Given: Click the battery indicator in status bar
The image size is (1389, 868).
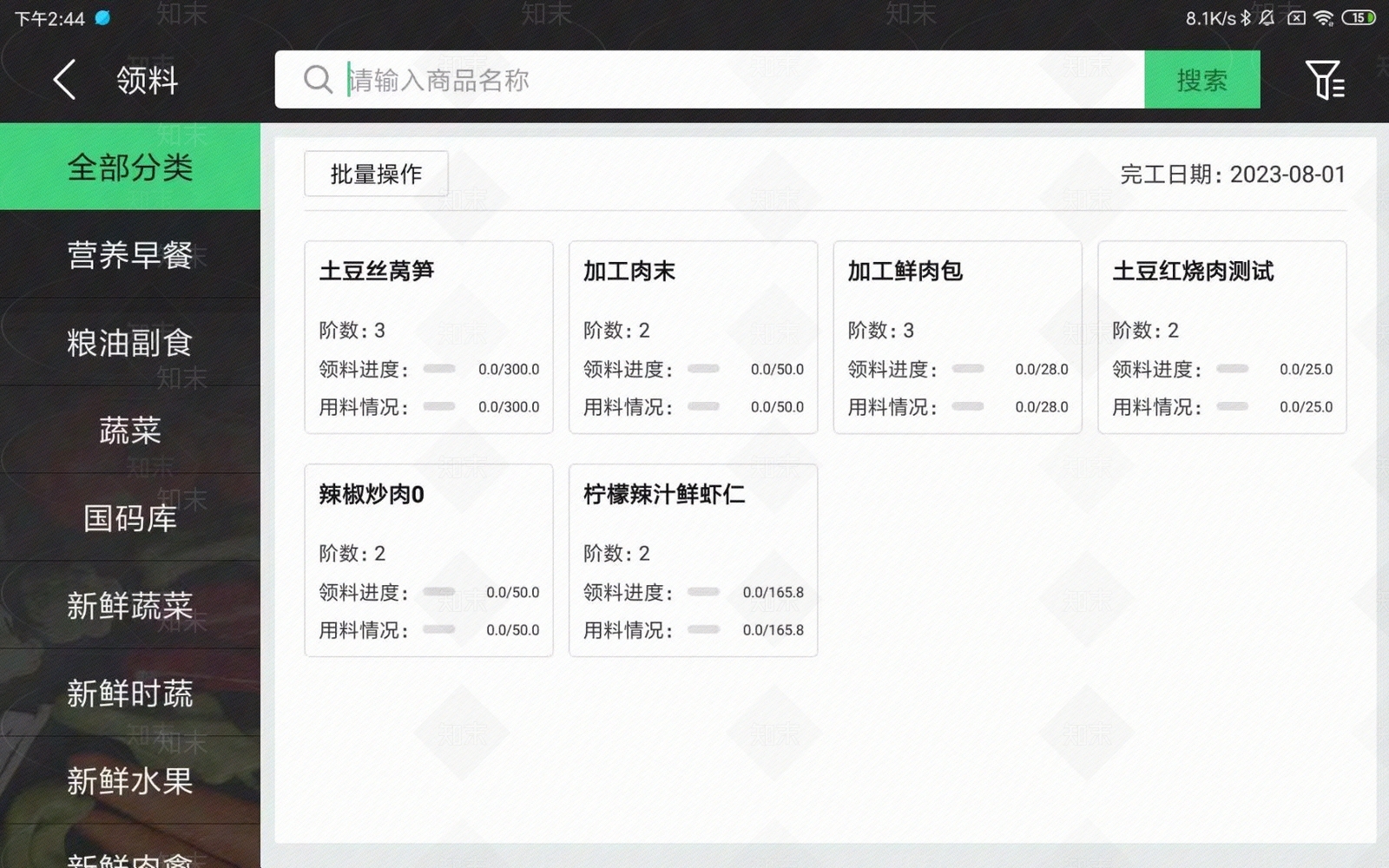Looking at the screenshot, I should coord(1359,16).
